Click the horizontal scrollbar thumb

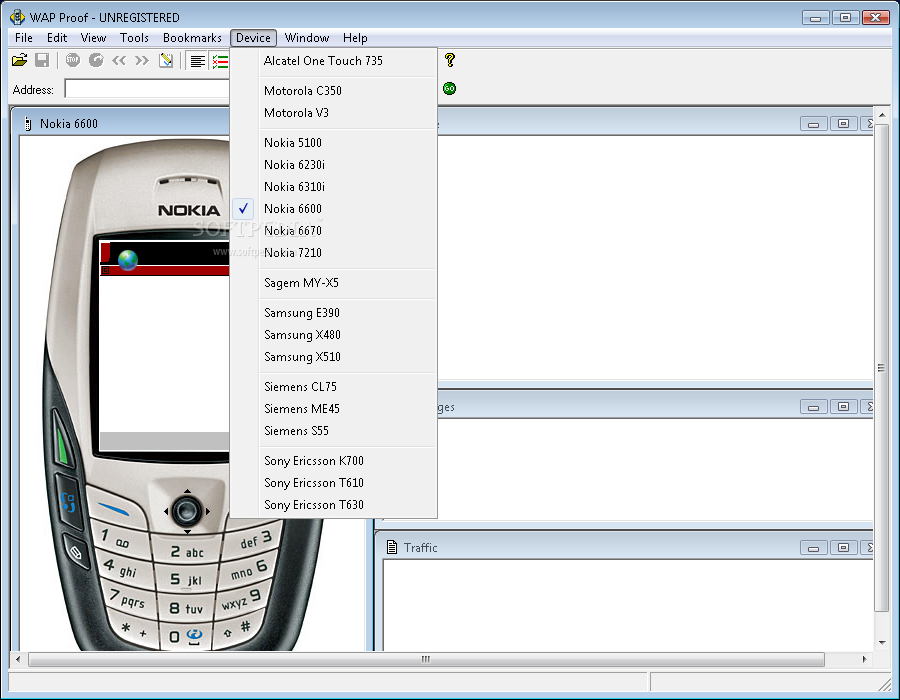(x=426, y=659)
